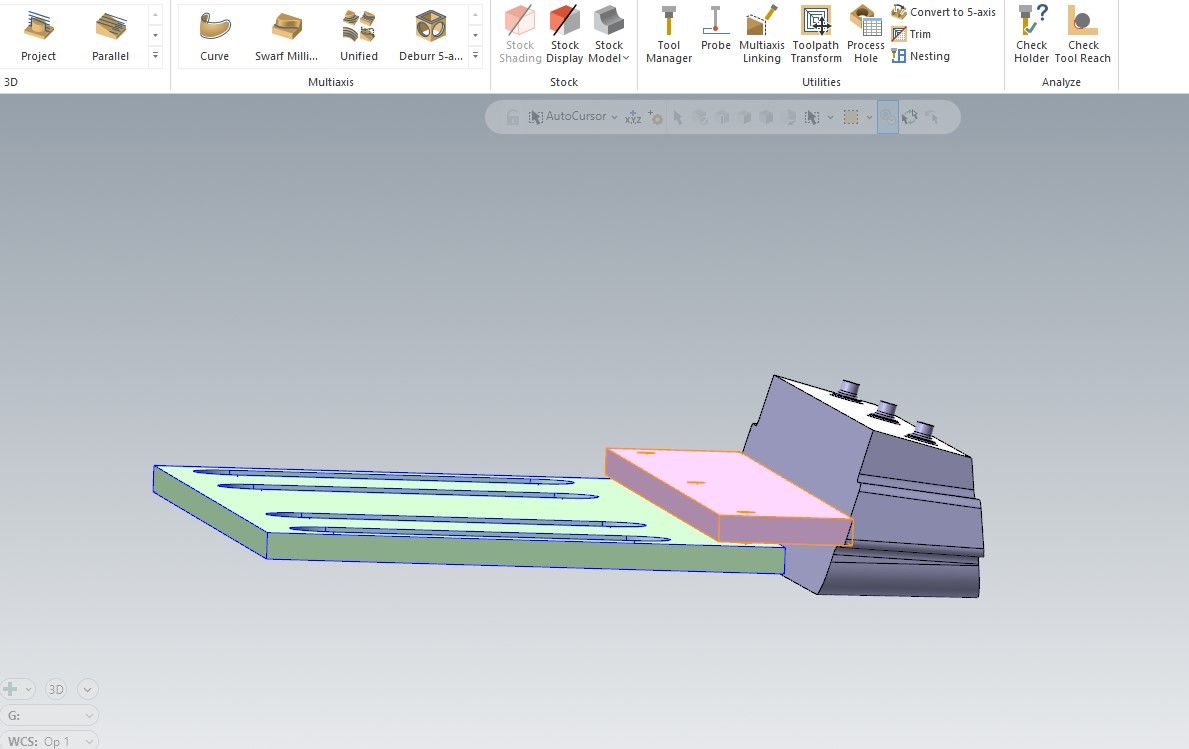Toggle Stock Display on or off
Image resolution: width=1189 pixels, height=749 pixels.
click(x=564, y=36)
